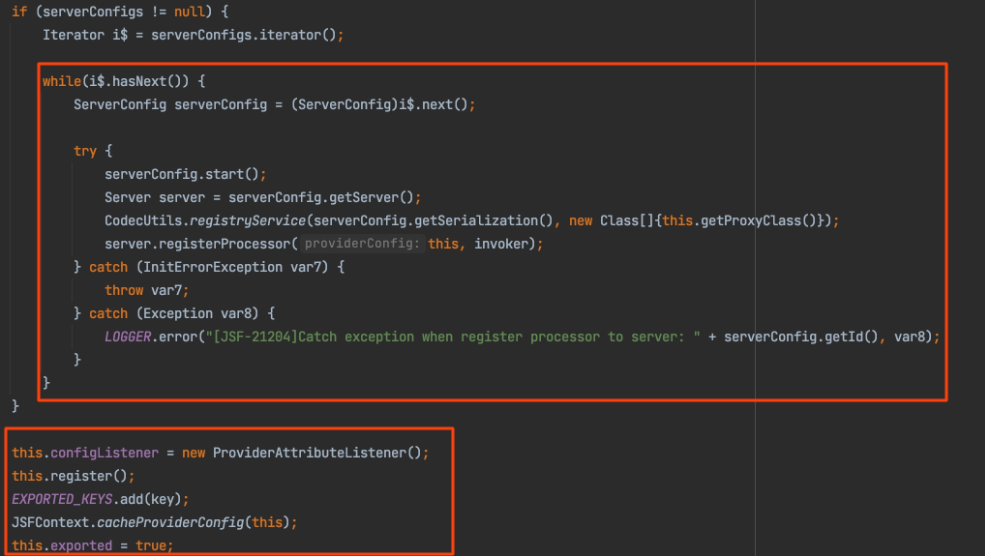Click 'this.getProxyClass()' in the Class array
985x556 pixels.
[x=741, y=221]
